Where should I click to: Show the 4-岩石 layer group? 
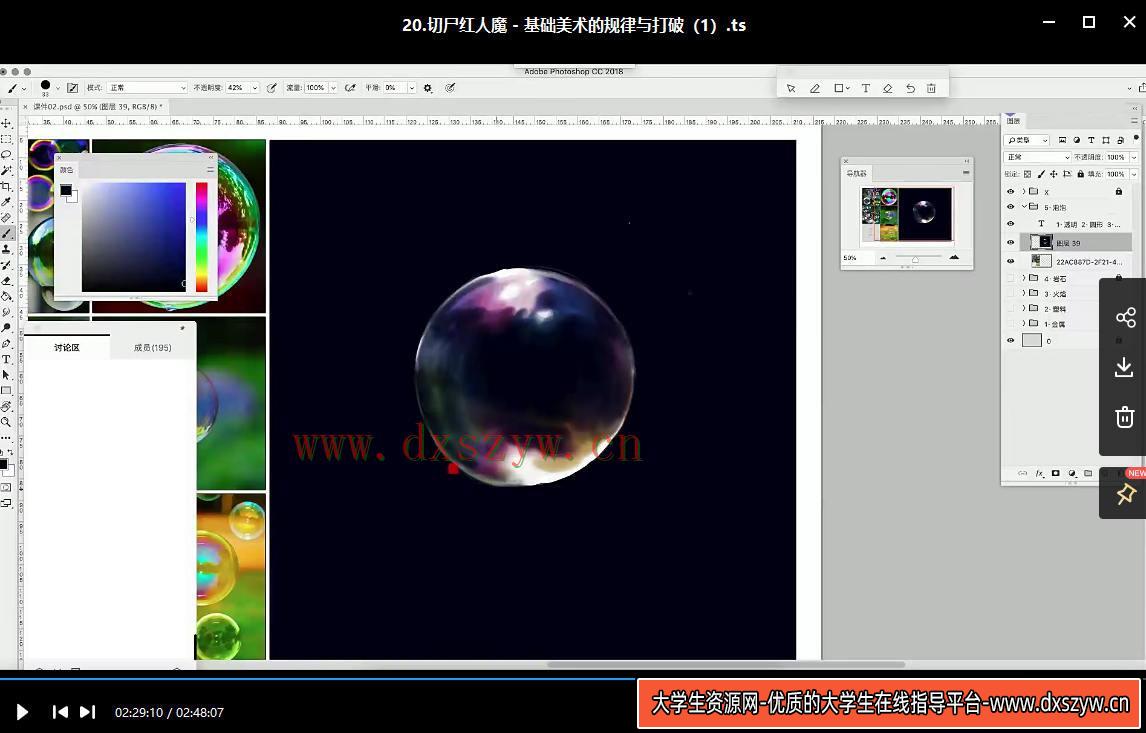point(1011,278)
